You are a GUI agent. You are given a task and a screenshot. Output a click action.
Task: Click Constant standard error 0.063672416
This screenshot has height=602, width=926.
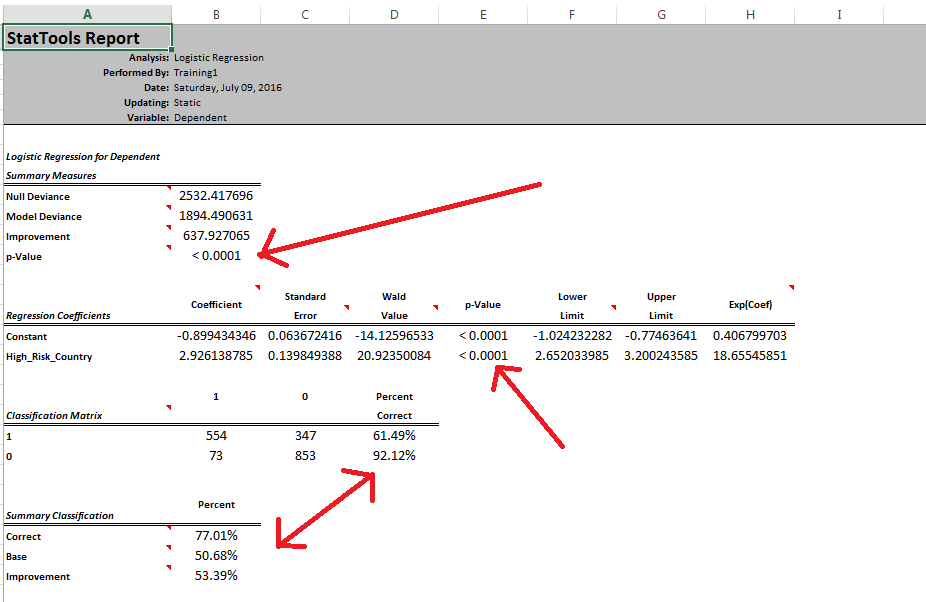click(x=305, y=336)
